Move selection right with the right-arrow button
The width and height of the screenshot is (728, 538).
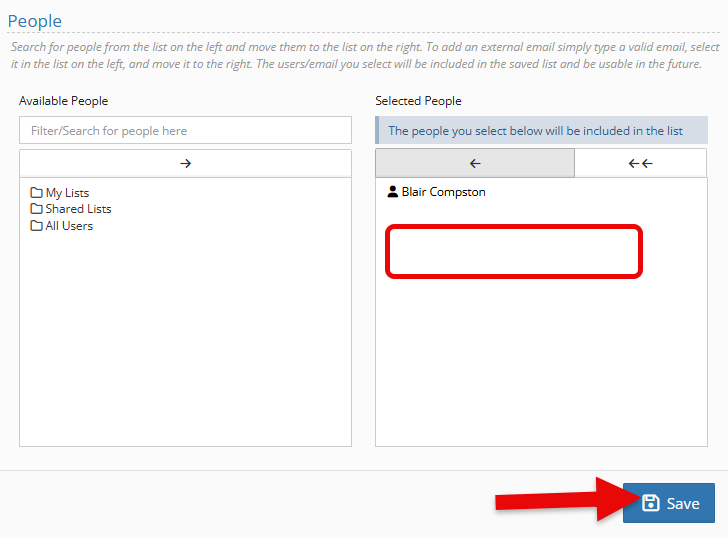(185, 163)
